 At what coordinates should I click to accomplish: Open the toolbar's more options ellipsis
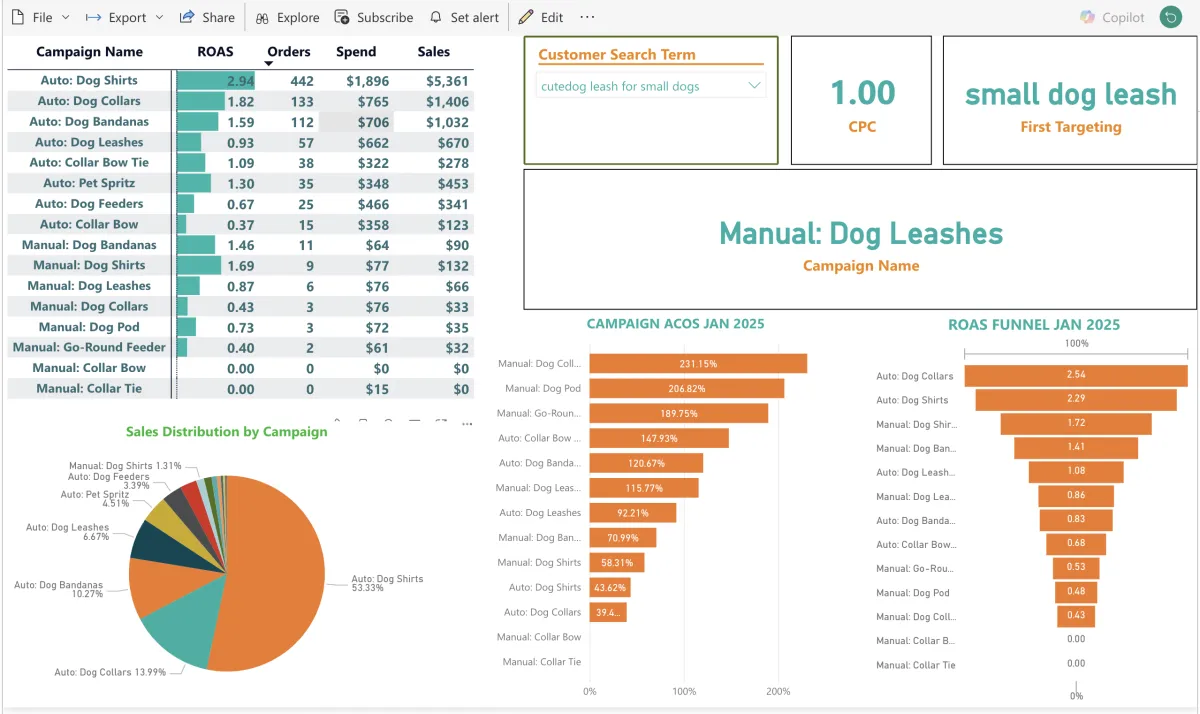tap(587, 17)
